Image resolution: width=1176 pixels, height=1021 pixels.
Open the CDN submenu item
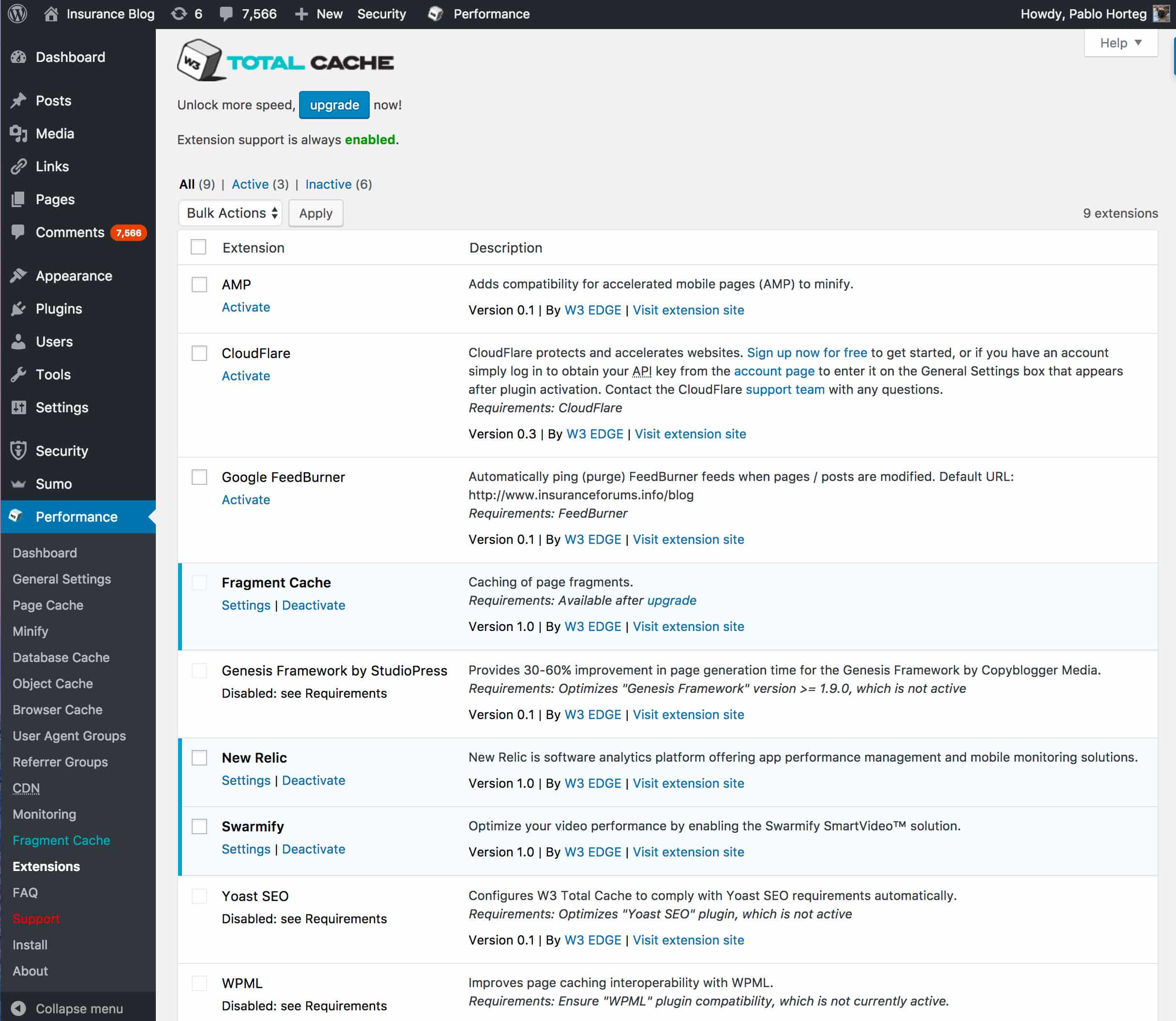[26, 788]
